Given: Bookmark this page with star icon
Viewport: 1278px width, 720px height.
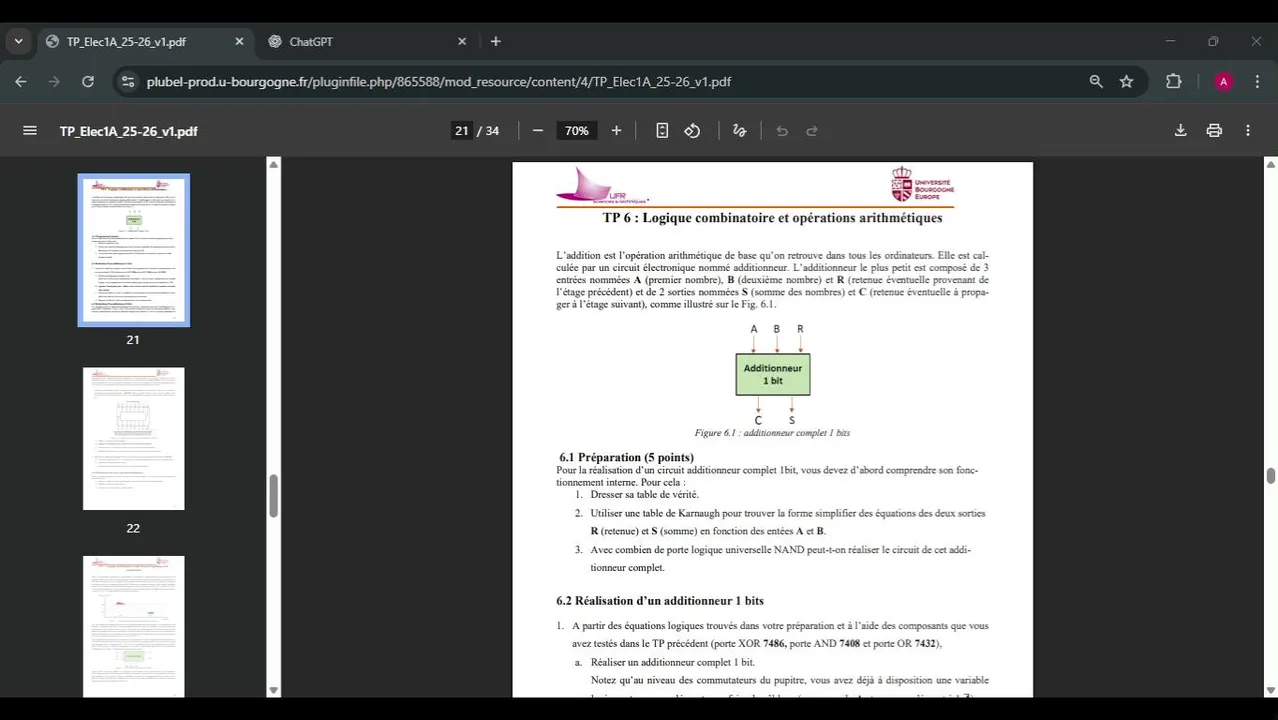Looking at the screenshot, I should [1127, 82].
